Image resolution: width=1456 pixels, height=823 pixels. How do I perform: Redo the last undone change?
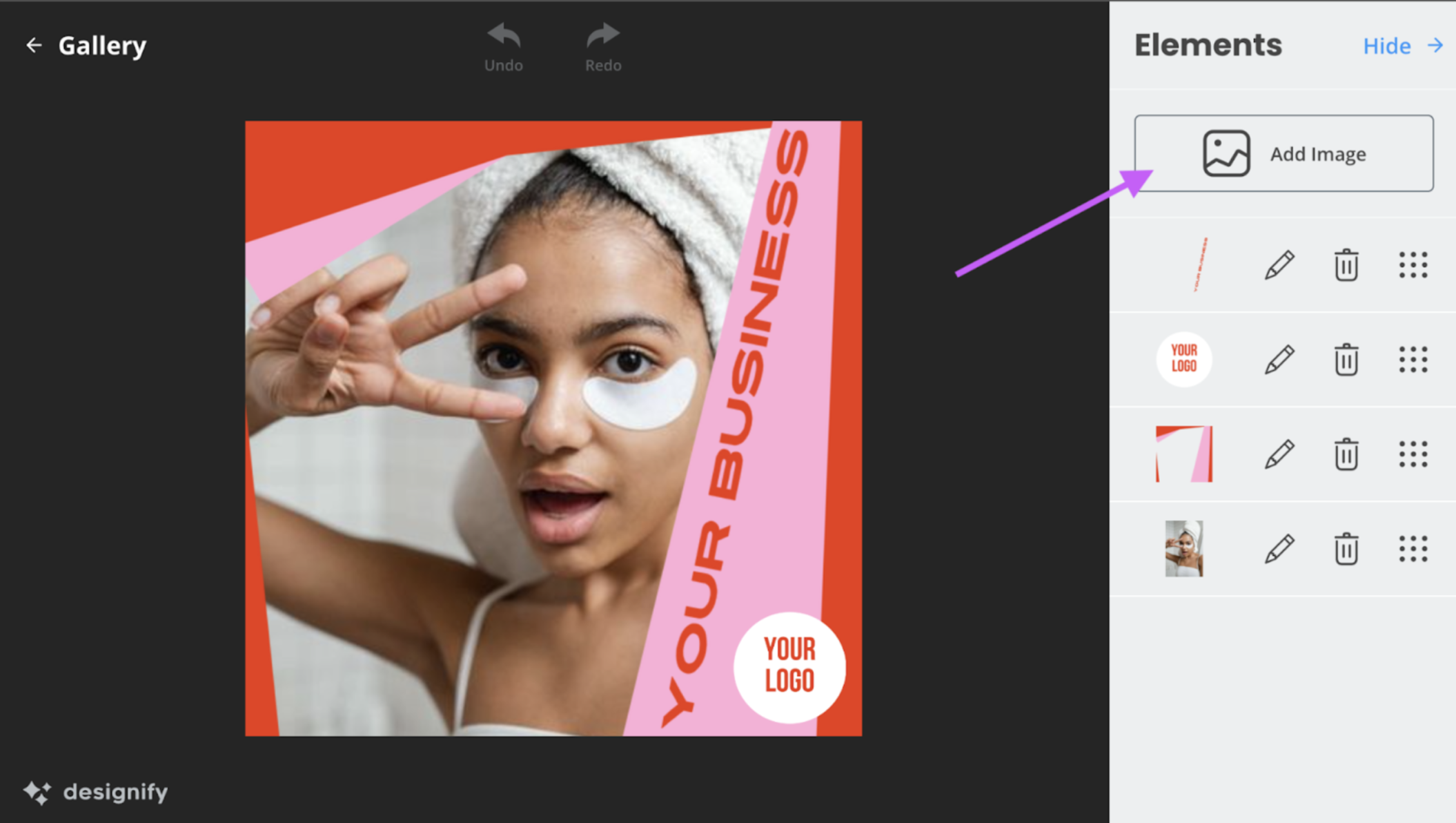[603, 47]
